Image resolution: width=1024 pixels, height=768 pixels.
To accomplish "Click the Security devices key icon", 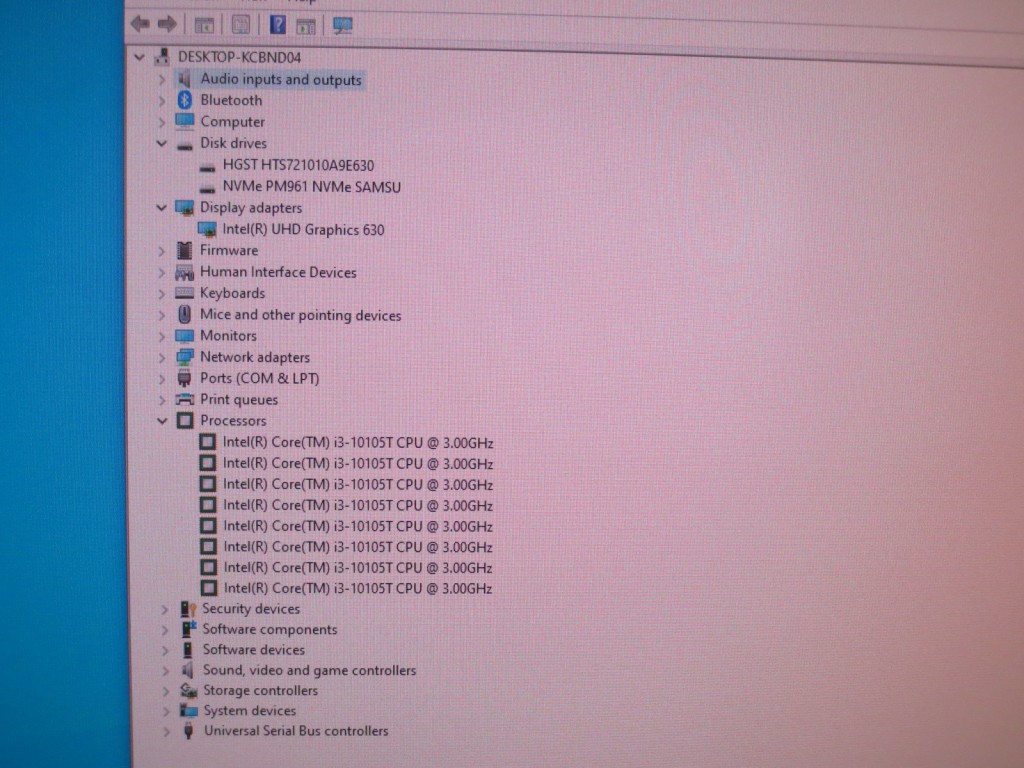I will pyautogui.click(x=188, y=609).
